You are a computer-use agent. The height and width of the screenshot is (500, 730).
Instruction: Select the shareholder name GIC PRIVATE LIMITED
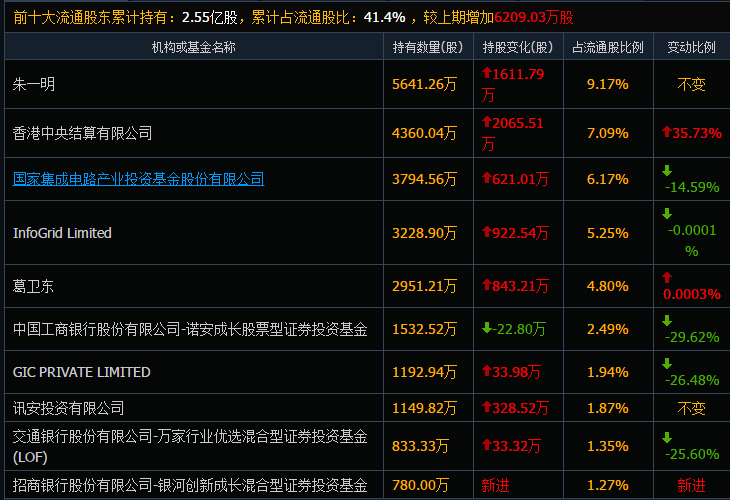pos(81,372)
